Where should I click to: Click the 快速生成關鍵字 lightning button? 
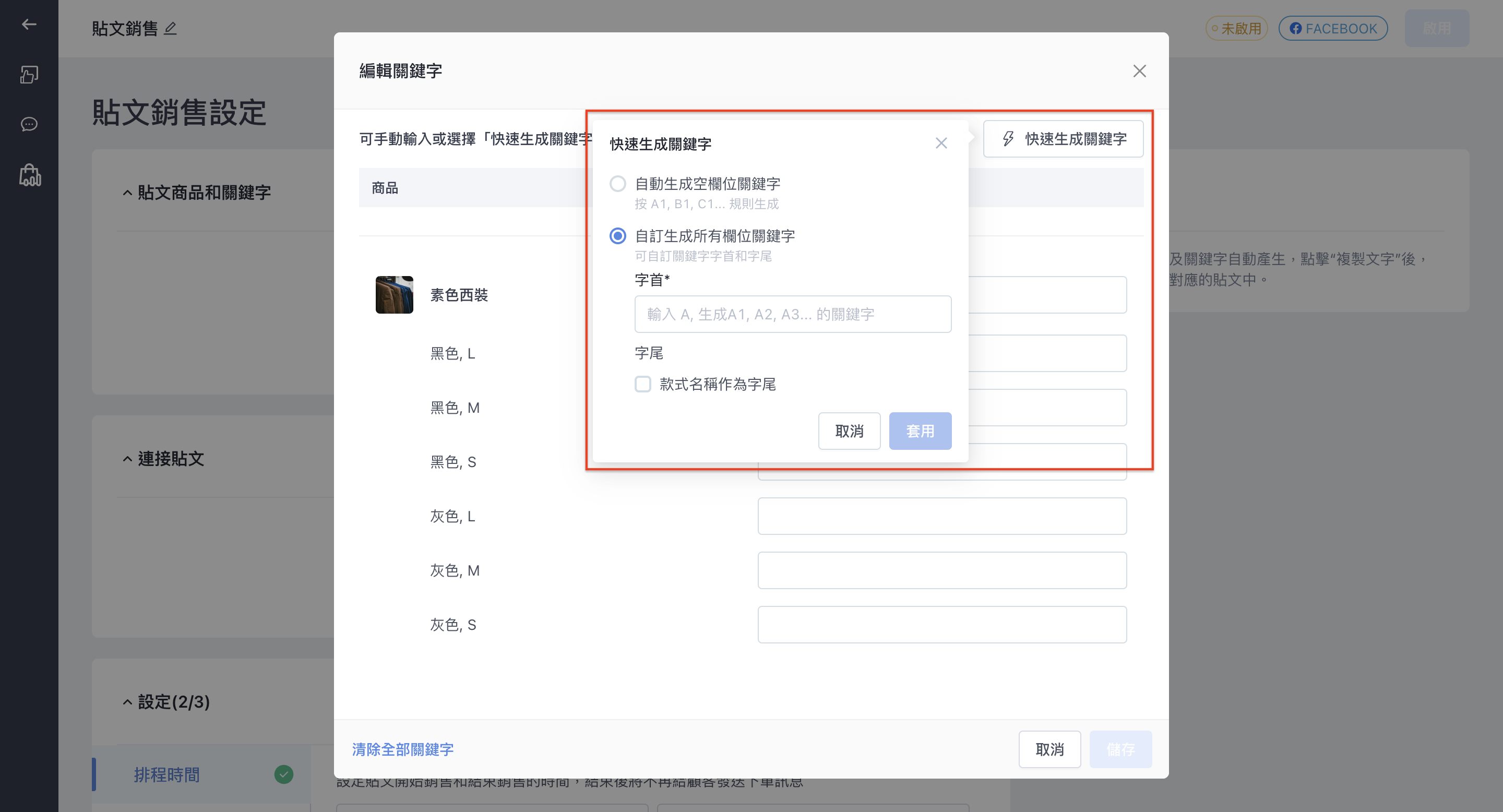(1063, 139)
